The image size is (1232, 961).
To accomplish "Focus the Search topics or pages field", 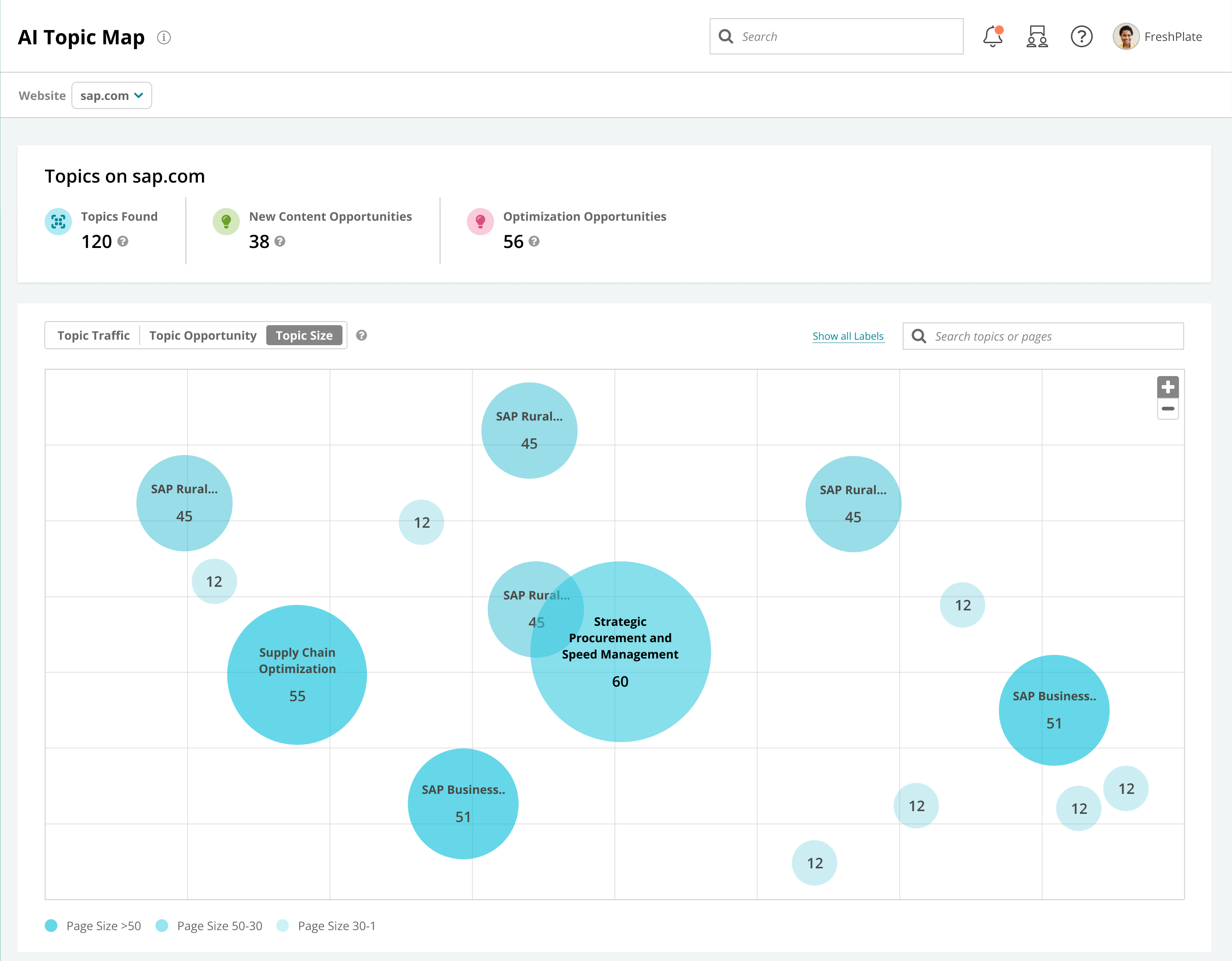I will click(1043, 337).
